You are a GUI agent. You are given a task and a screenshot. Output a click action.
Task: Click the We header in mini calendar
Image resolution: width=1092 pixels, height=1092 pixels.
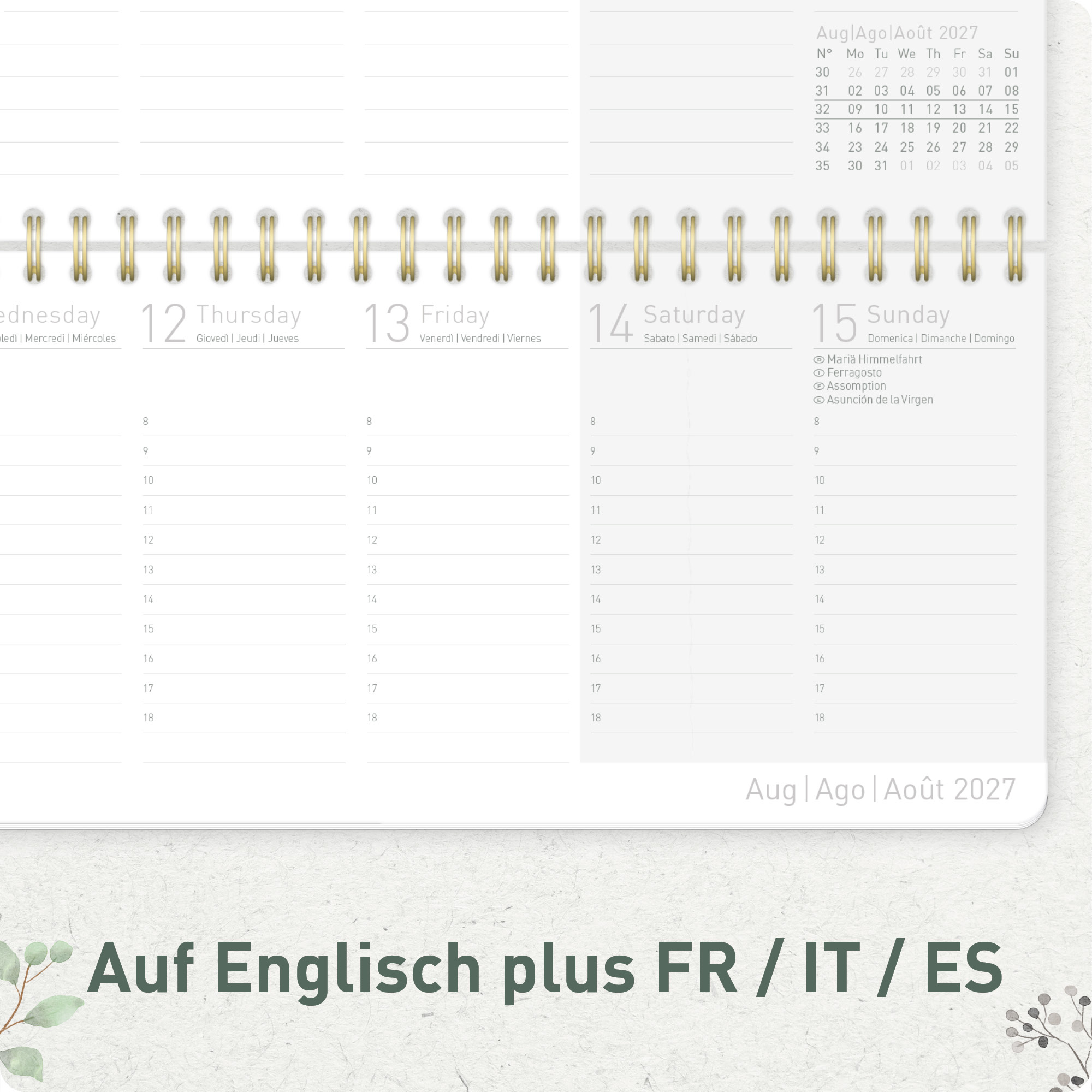tap(906, 54)
